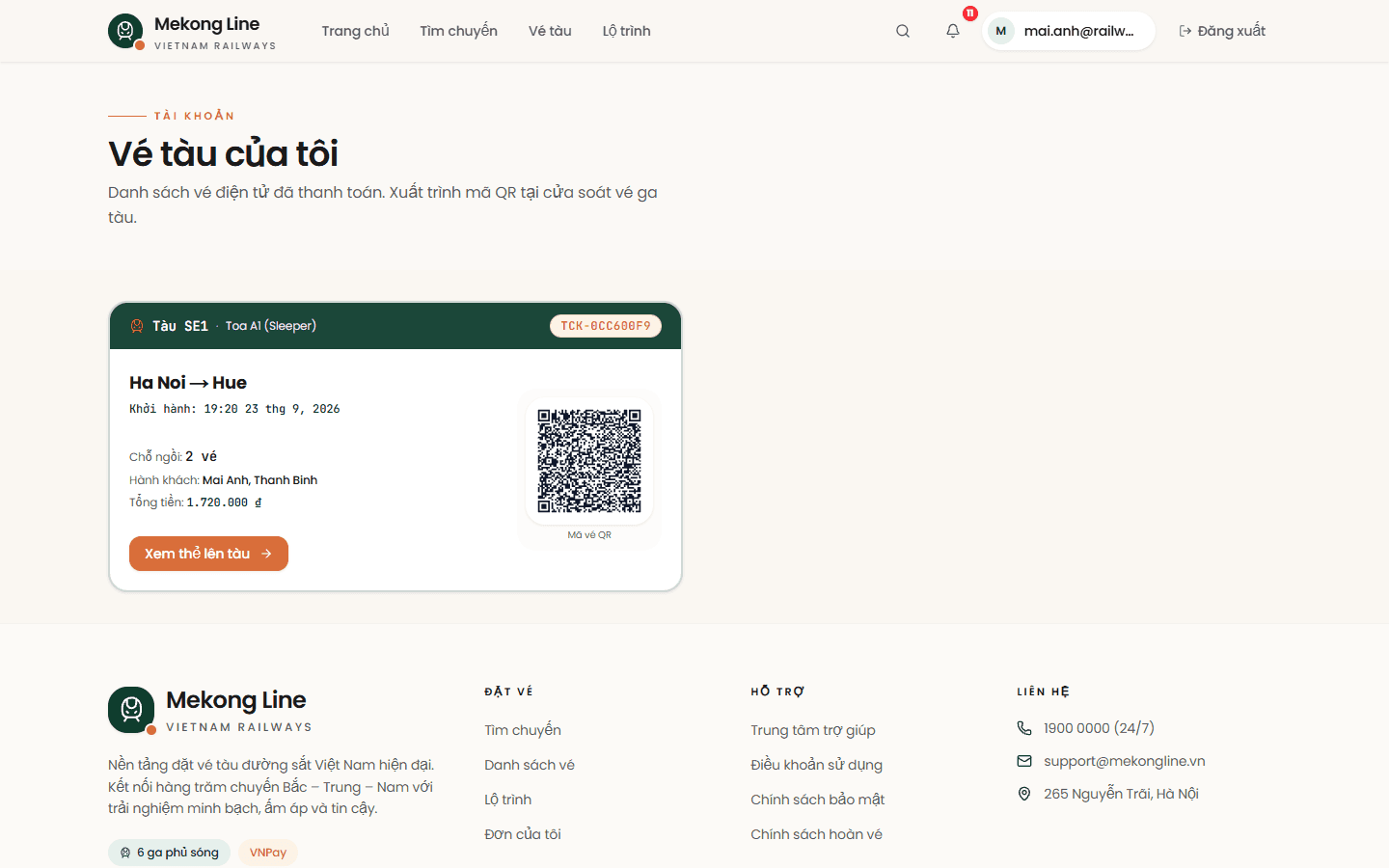Click the Mekong Line logo in header
Screen dimensions: 1389x868
pos(192,31)
